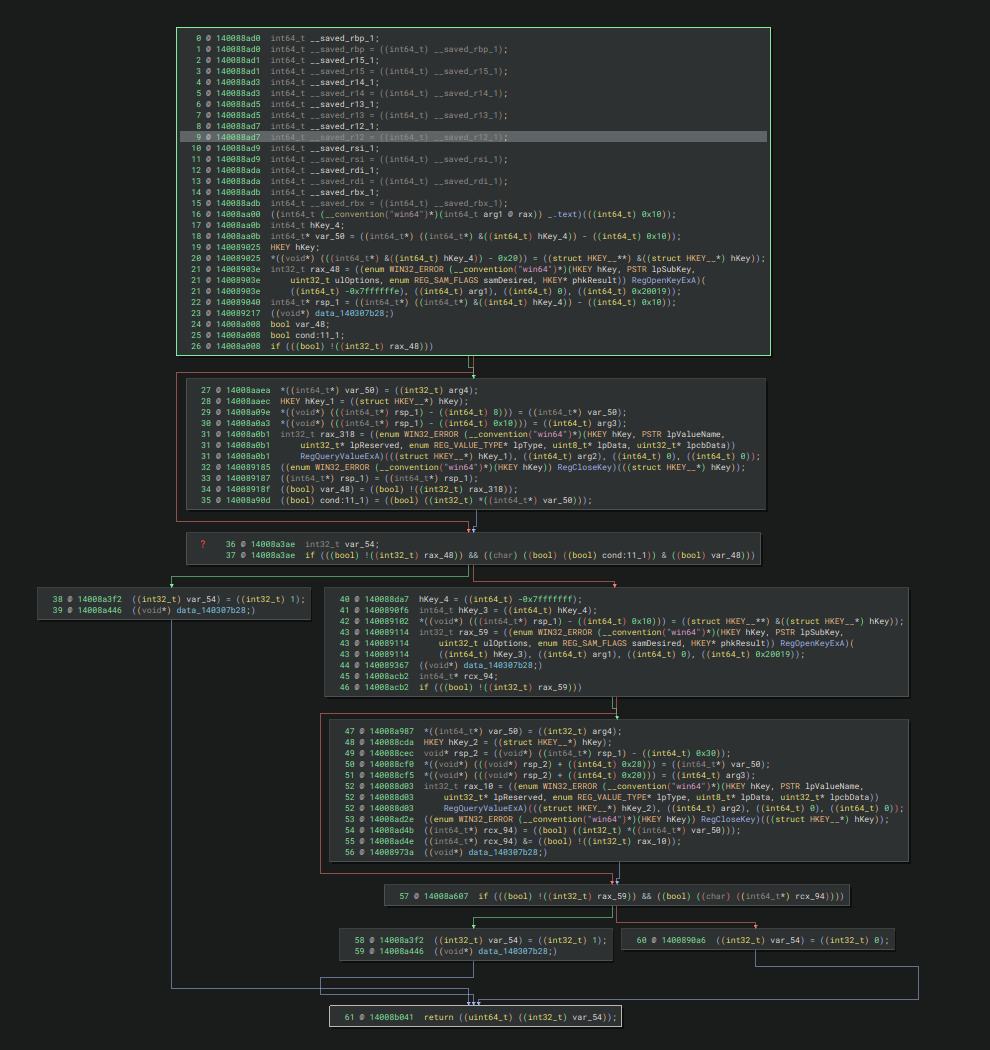
Task: Click address 14008b041 of return block
Action: 391,1017
